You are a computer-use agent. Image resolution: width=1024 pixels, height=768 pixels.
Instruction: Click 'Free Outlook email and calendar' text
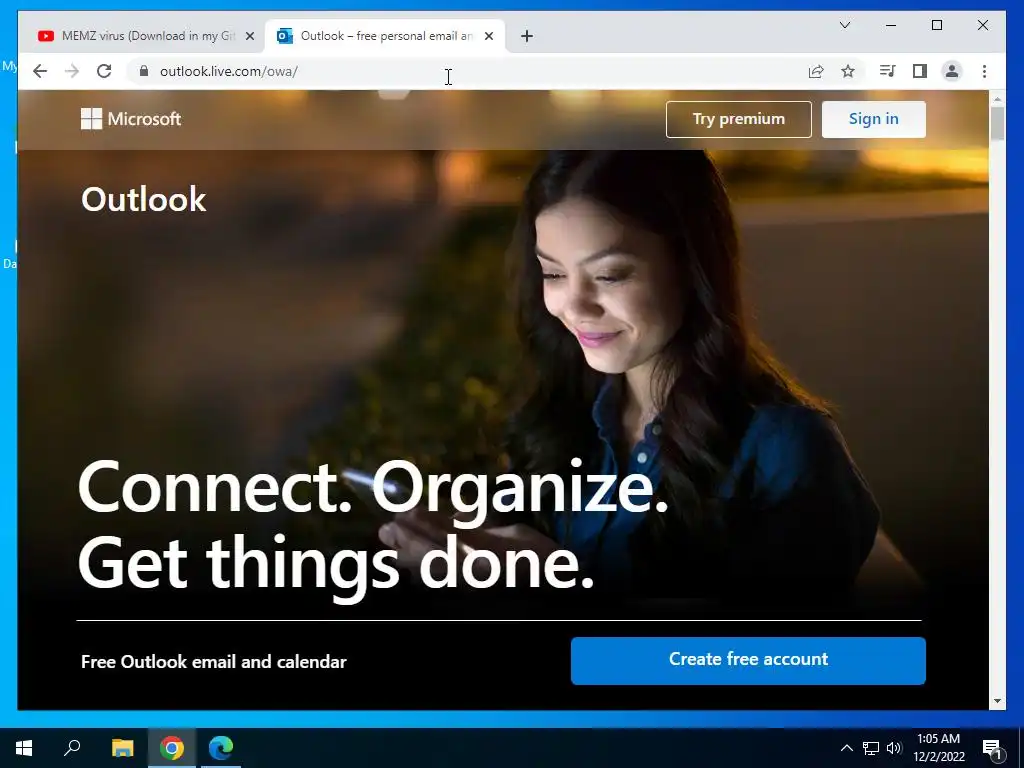[214, 662]
